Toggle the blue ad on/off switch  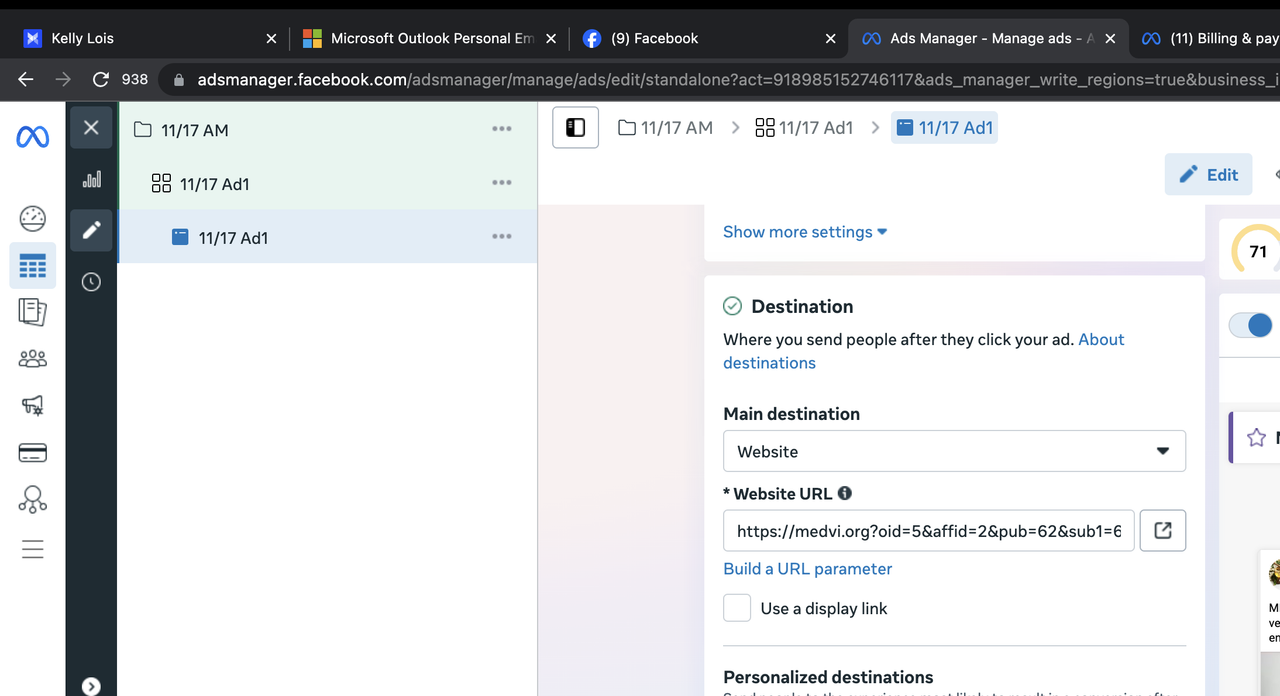pos(1251,325)
